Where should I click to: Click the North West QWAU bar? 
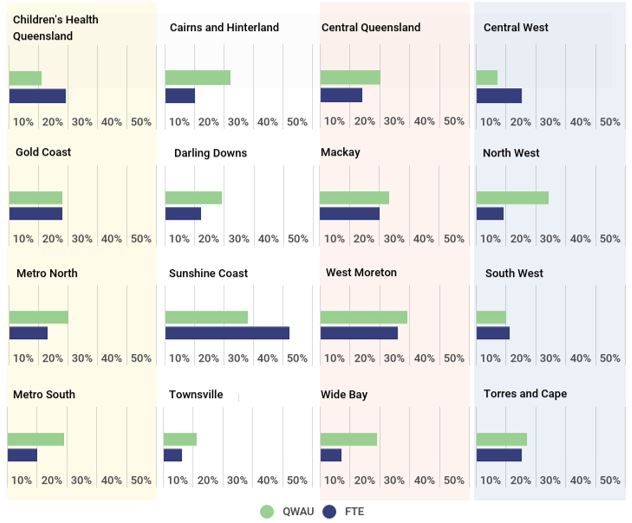[512, 197]
